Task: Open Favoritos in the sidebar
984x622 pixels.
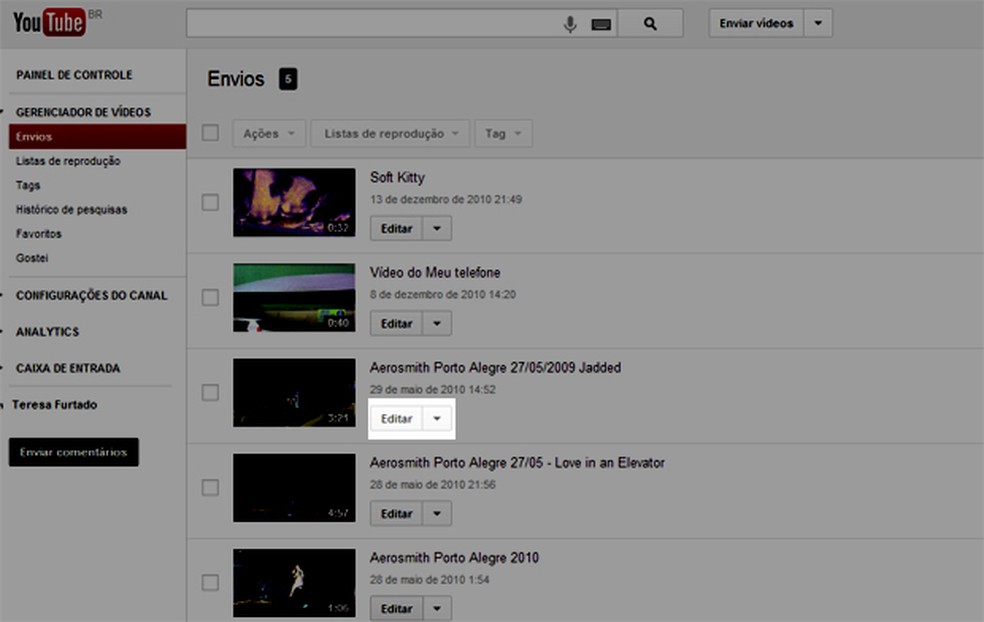Action: 38,233
